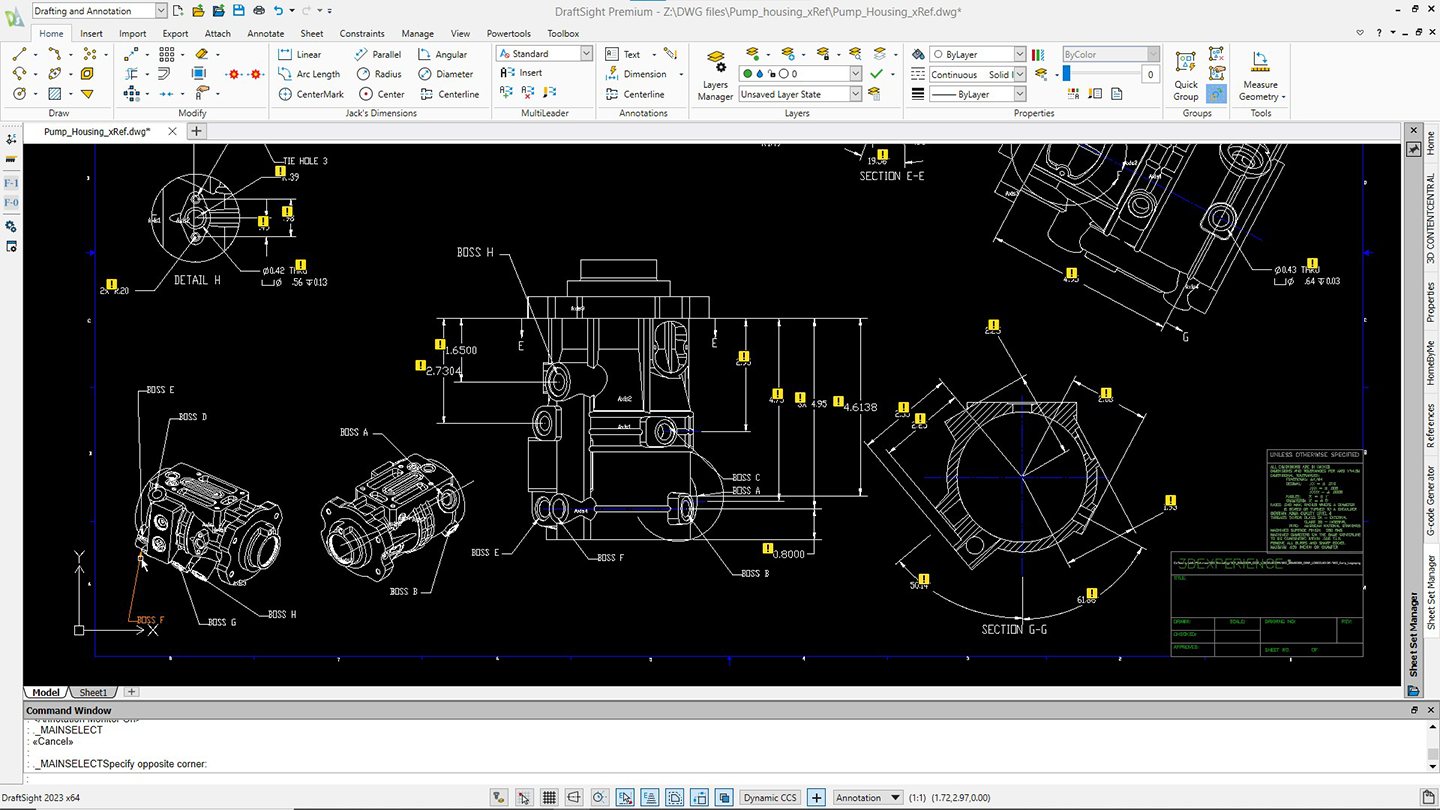1440x810 pixels.
Task: Print the drawing using the printer icon
Action: [258, 10]
